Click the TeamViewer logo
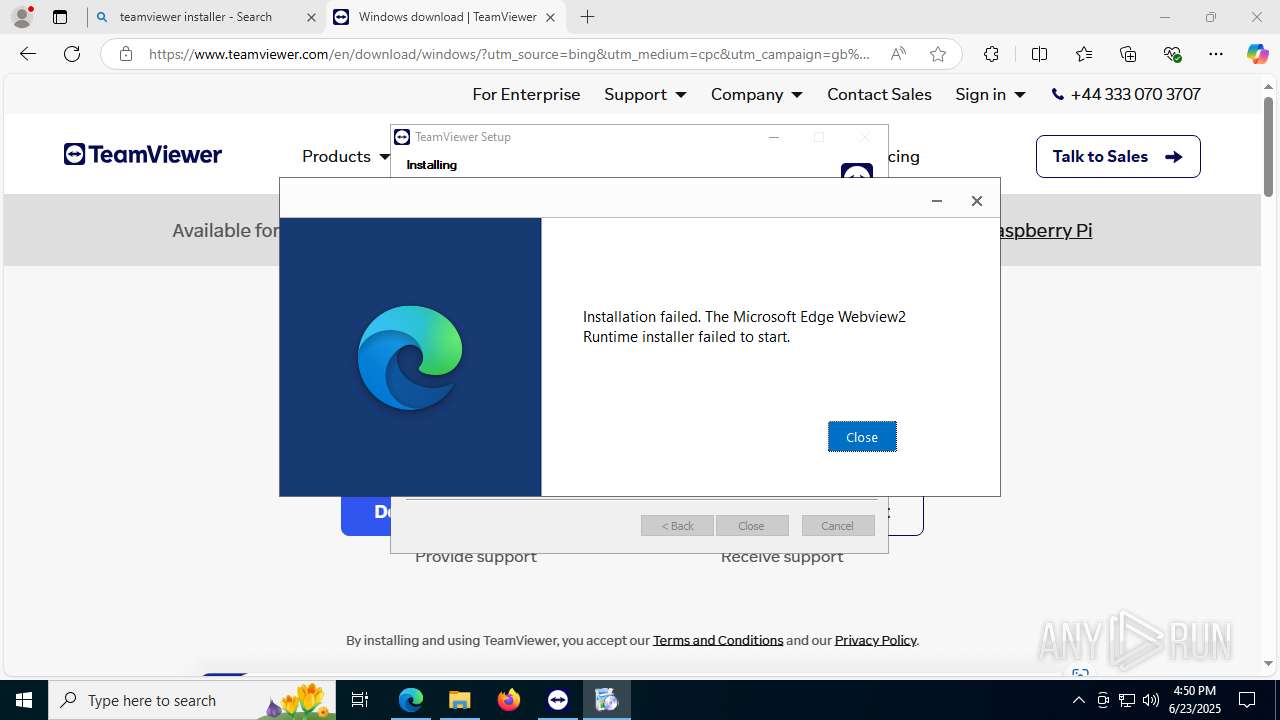The height and width of the screenshot is (720, 1280). click(x=143, y=154)
